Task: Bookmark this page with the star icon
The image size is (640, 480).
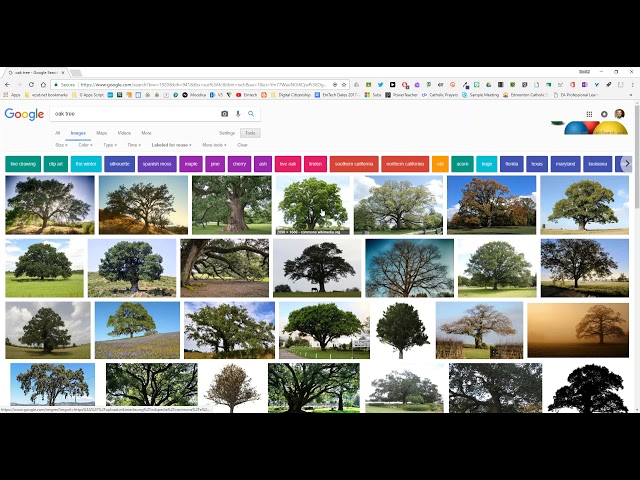Action: pyautogui.click(x=344, y=84)
